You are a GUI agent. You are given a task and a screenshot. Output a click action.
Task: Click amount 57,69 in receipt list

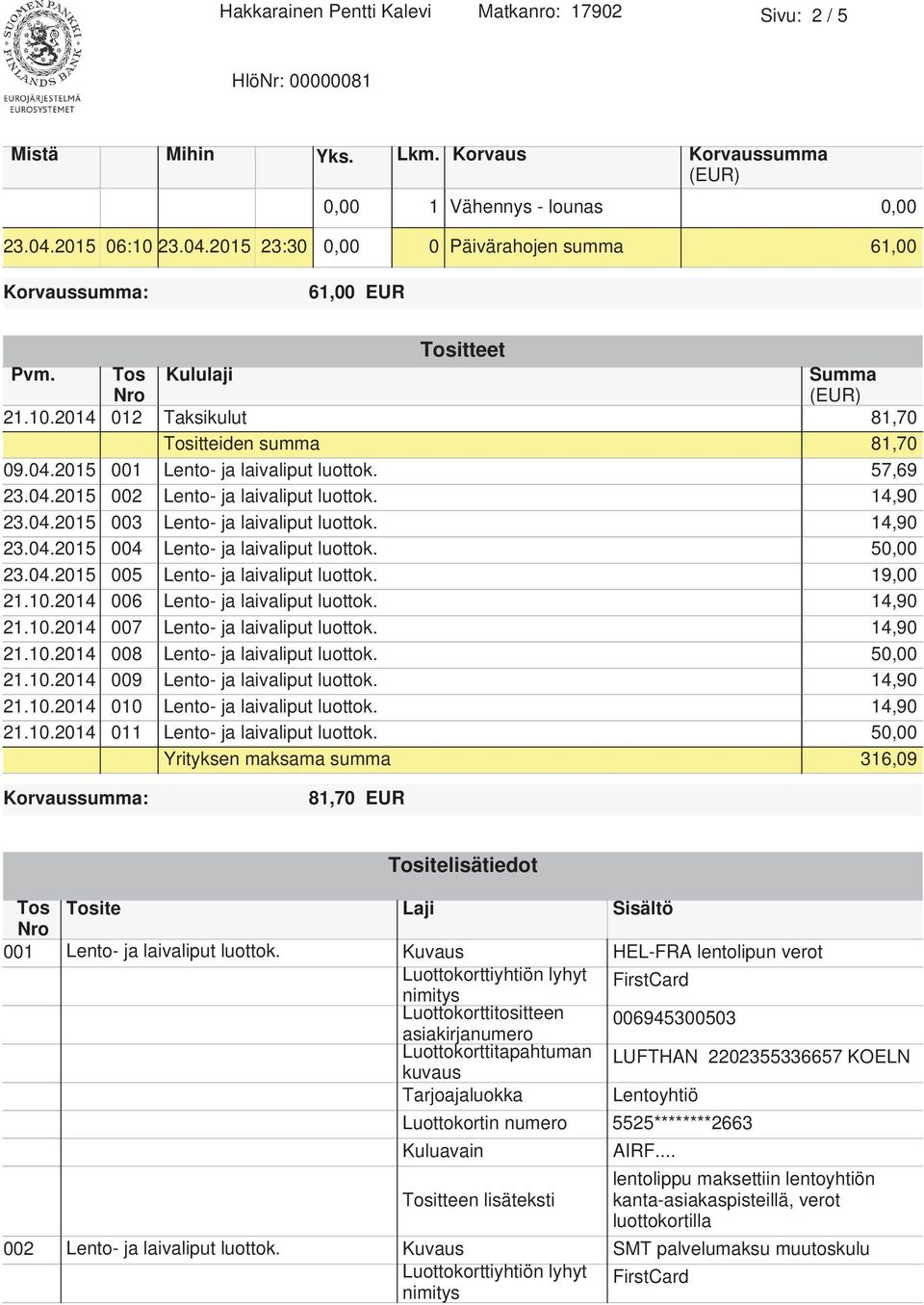893,471
